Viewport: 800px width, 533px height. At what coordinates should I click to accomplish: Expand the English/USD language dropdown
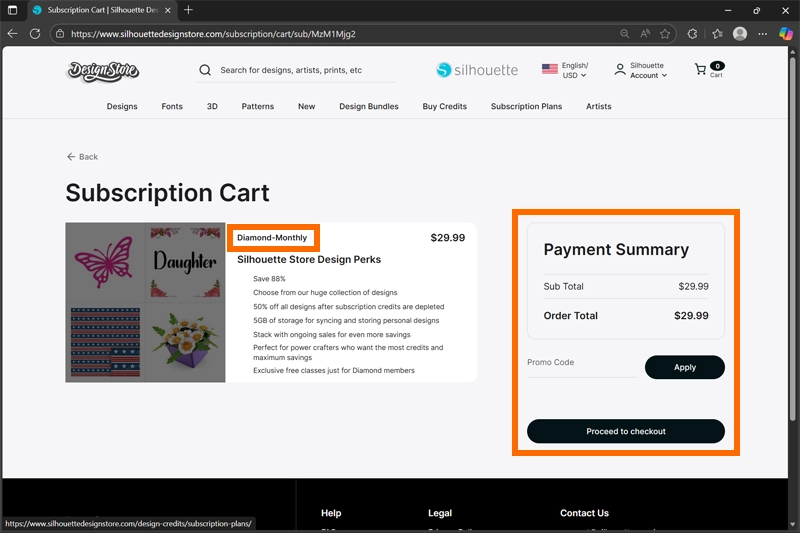click(566, 70)
